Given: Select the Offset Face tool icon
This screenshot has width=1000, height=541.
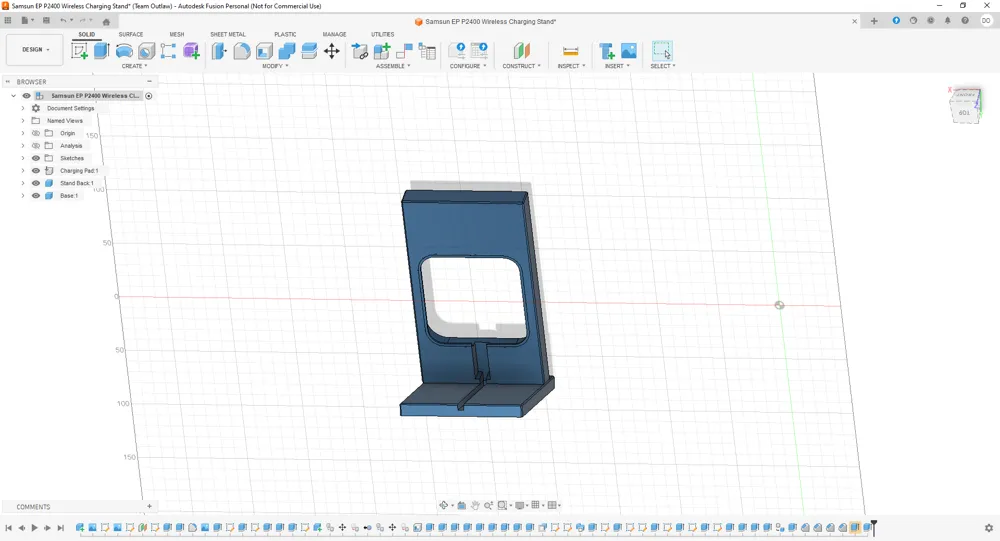Looking at the screenshot, I should click(x=309, y=51).
